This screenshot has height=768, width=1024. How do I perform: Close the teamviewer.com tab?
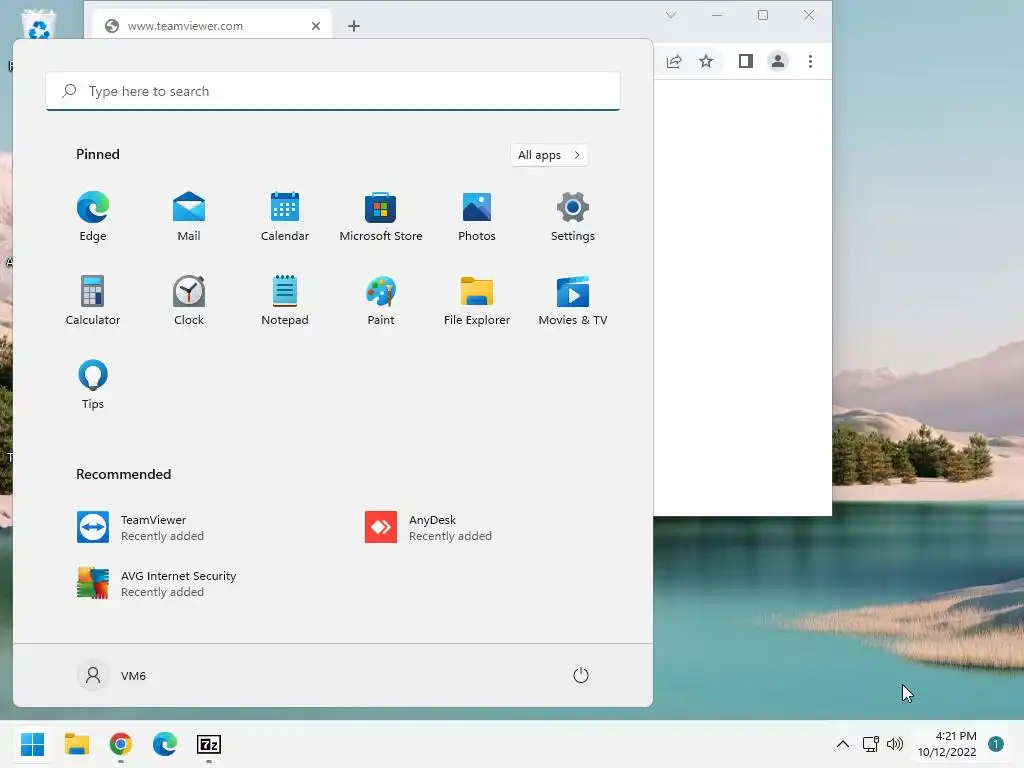315,26
